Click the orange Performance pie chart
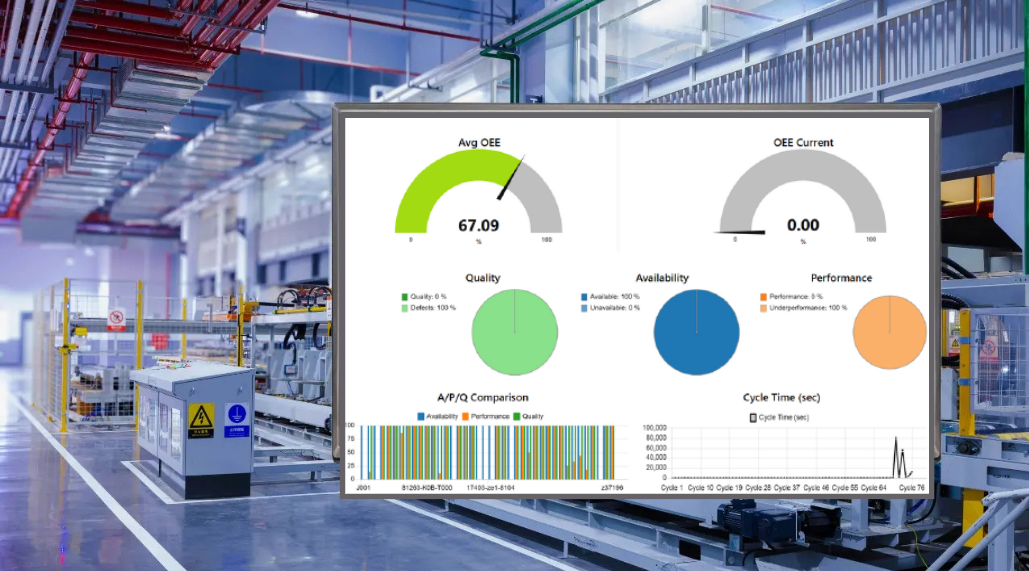Image resolution: width=1029 pixels, height=571 pixels. (x=890, y=332)
